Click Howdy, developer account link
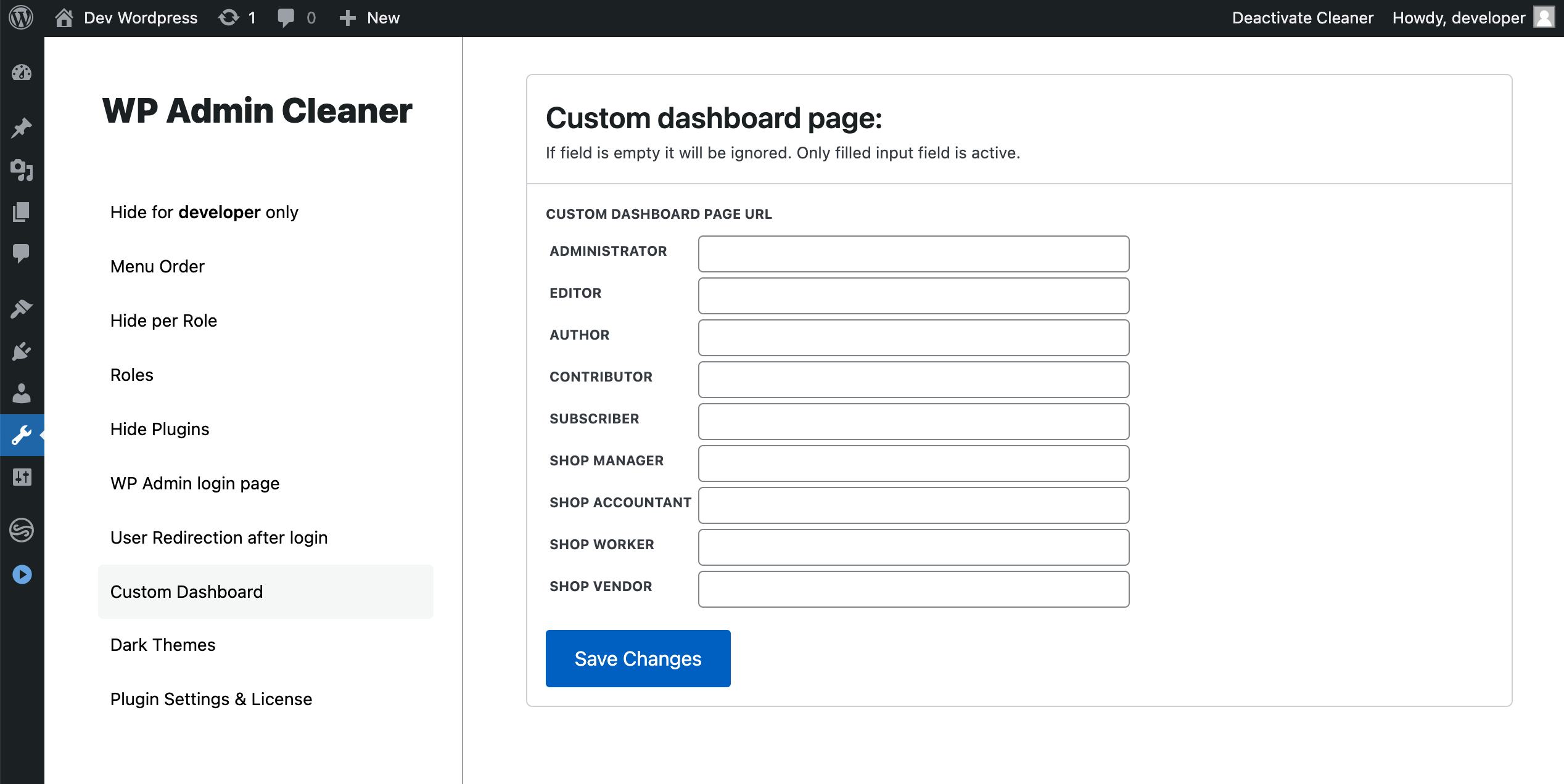This screenshot has width=1564, height=784. 1459,18
